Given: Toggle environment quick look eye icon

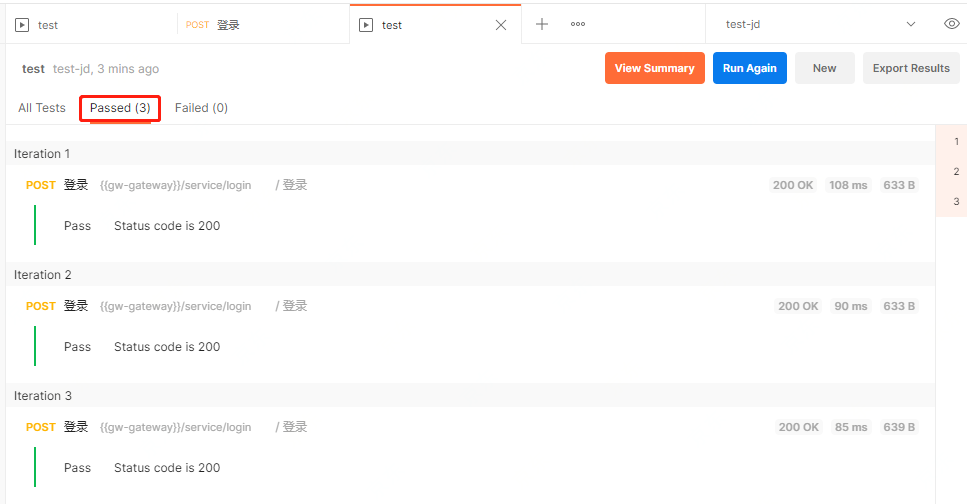Looking at the screenshot, I should point(952,24).
